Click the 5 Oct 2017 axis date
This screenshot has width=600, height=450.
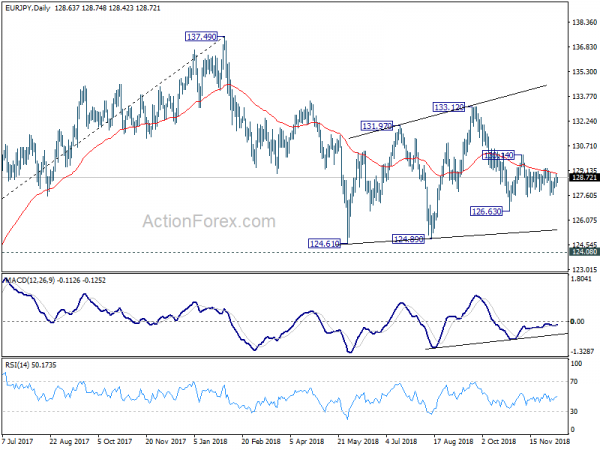coord(114,441)
